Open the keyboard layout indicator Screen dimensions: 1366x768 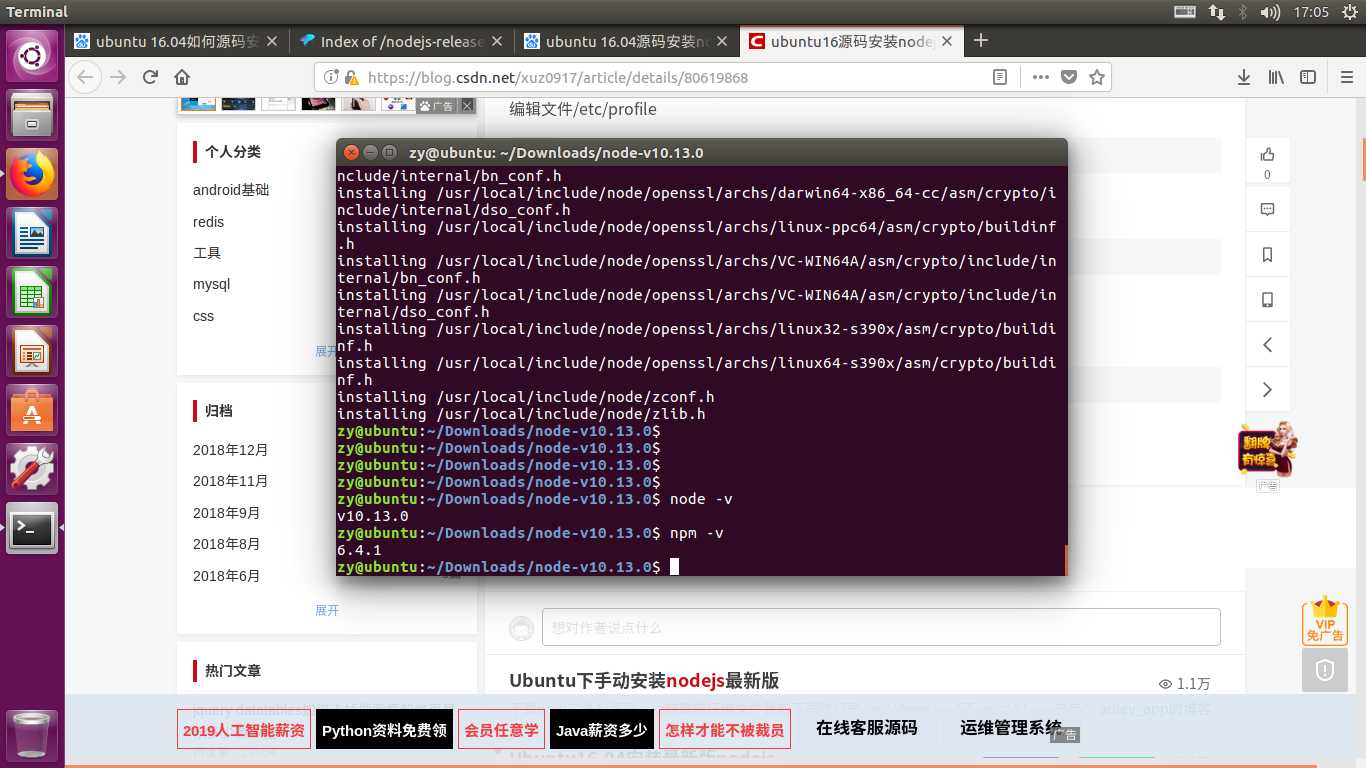coord(1185,12)
